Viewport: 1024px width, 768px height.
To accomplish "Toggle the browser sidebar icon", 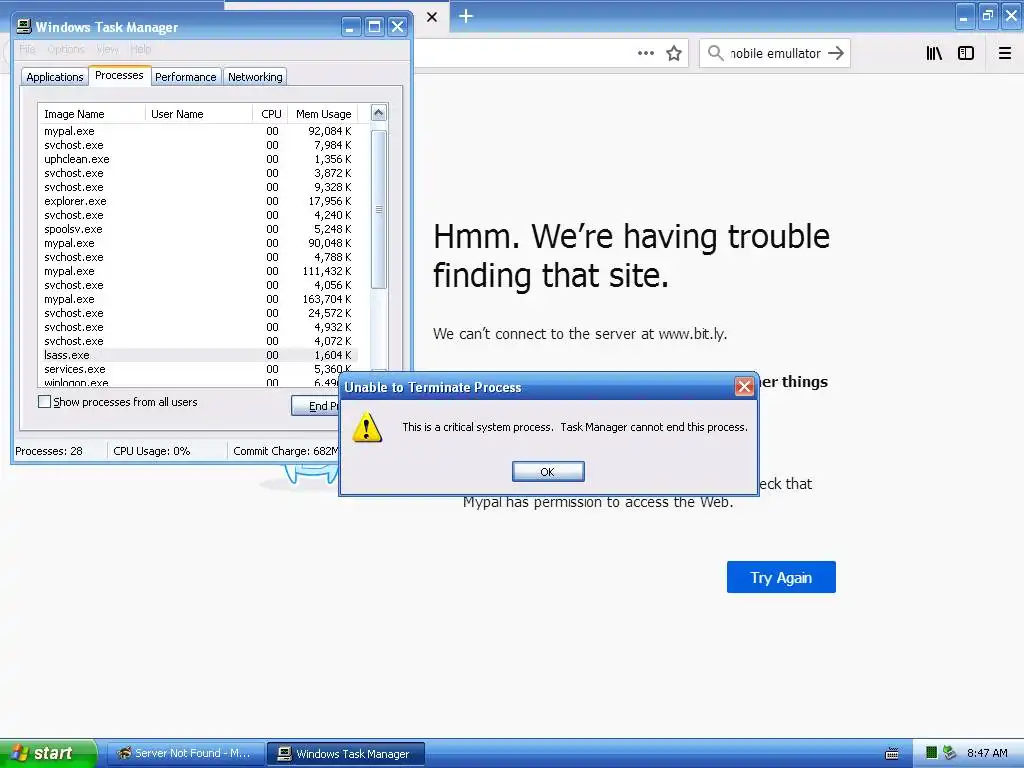I will tap(966, 53).
